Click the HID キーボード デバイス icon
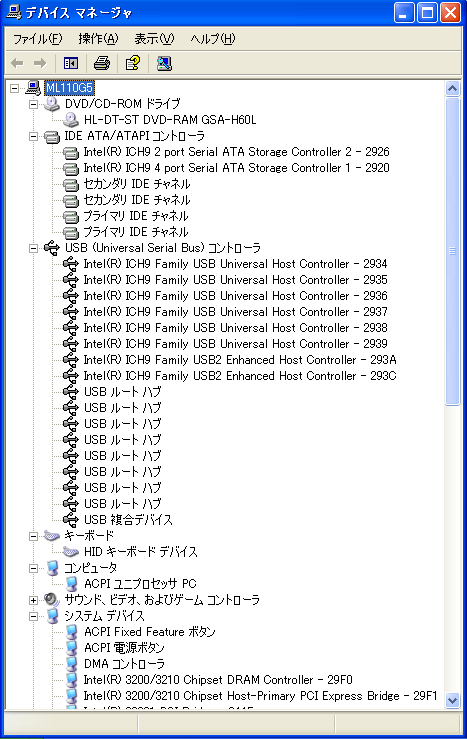The height and width of the screenshot is (739, 467). [x=71, y=551]
